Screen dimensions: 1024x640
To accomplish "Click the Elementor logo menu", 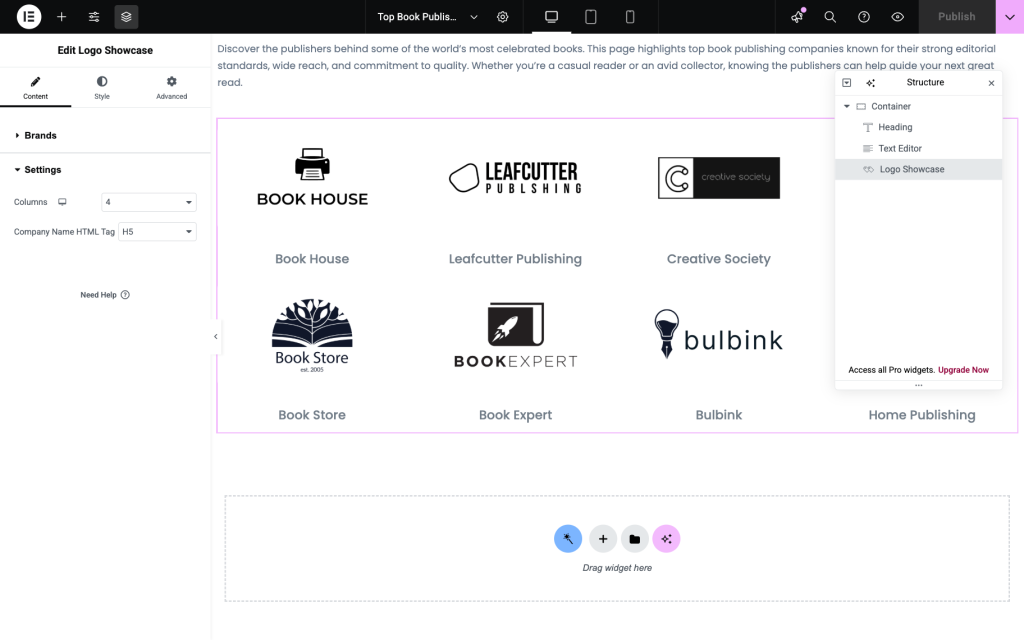I will point(29,16).
